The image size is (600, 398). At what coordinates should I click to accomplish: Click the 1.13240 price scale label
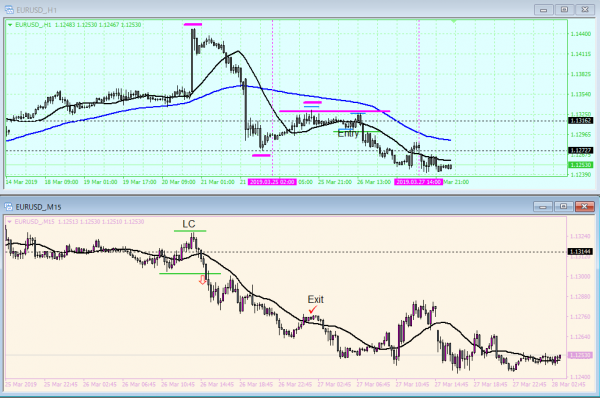580,237
